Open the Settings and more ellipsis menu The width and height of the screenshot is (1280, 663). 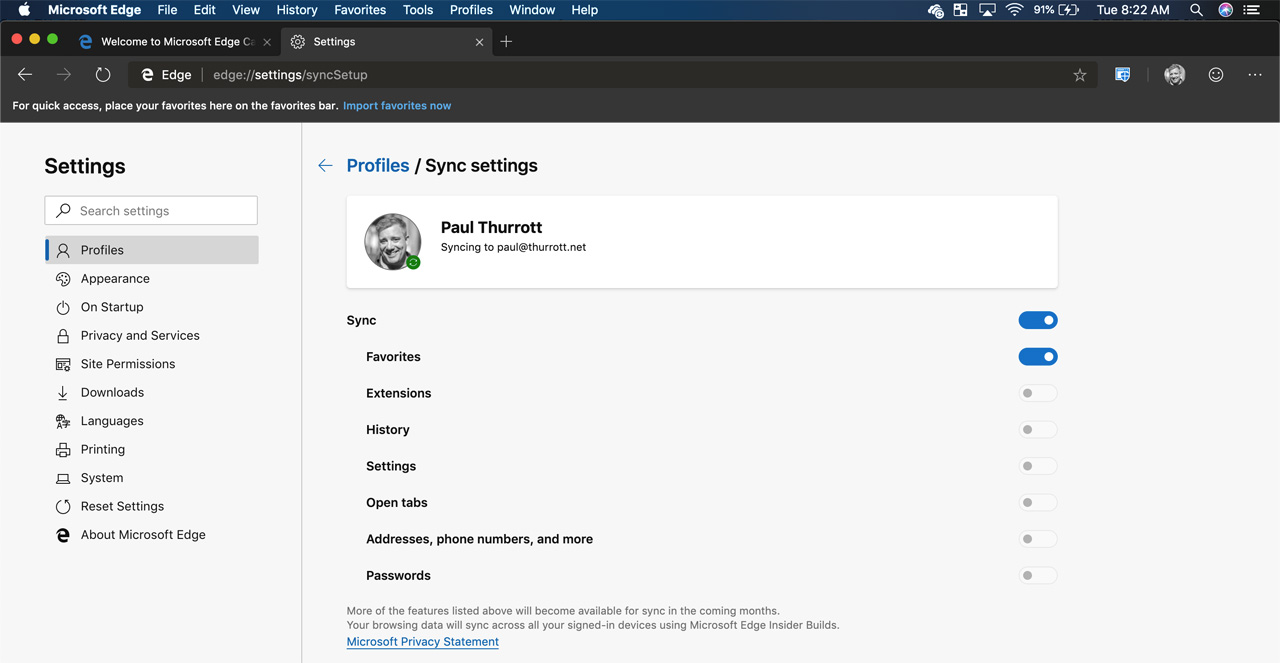(x=1255, y=75)
